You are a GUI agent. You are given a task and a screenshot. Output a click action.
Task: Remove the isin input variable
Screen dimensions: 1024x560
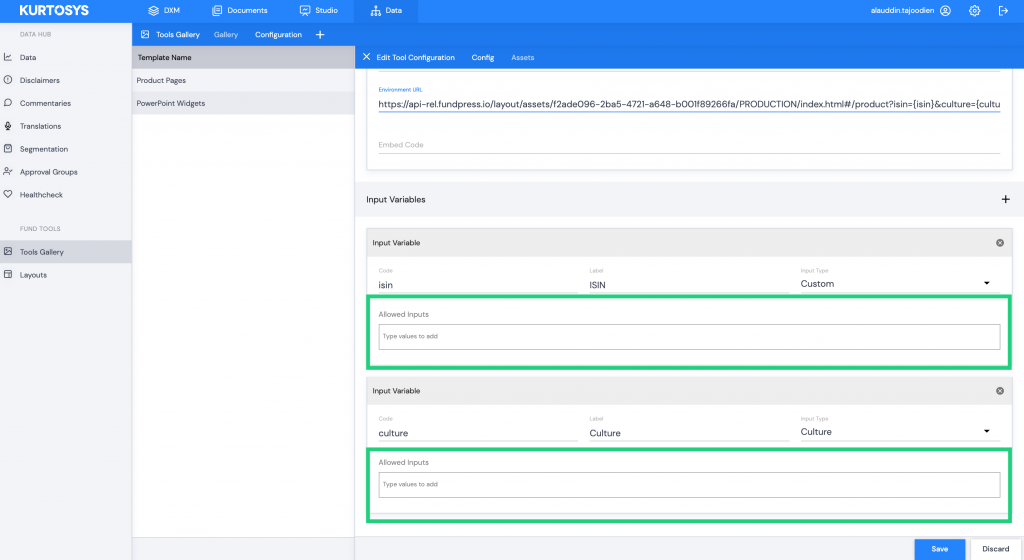coord(1000,243)
